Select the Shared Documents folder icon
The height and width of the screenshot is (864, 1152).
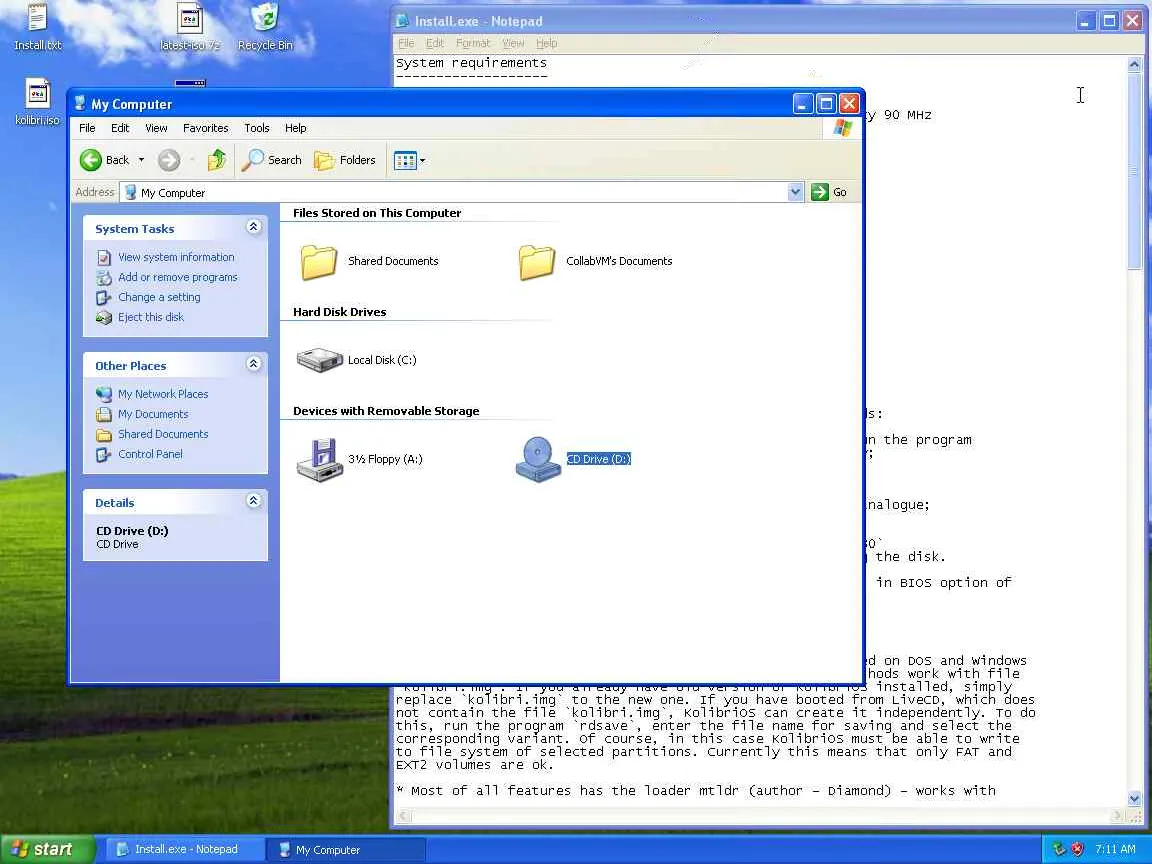coord(319,262)
